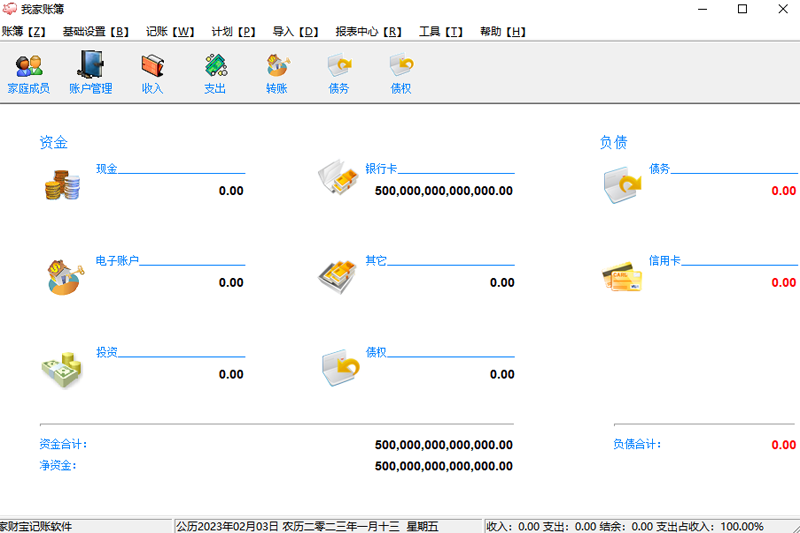Expand the 报表中心【R】 menu

(x=368, y=31)
